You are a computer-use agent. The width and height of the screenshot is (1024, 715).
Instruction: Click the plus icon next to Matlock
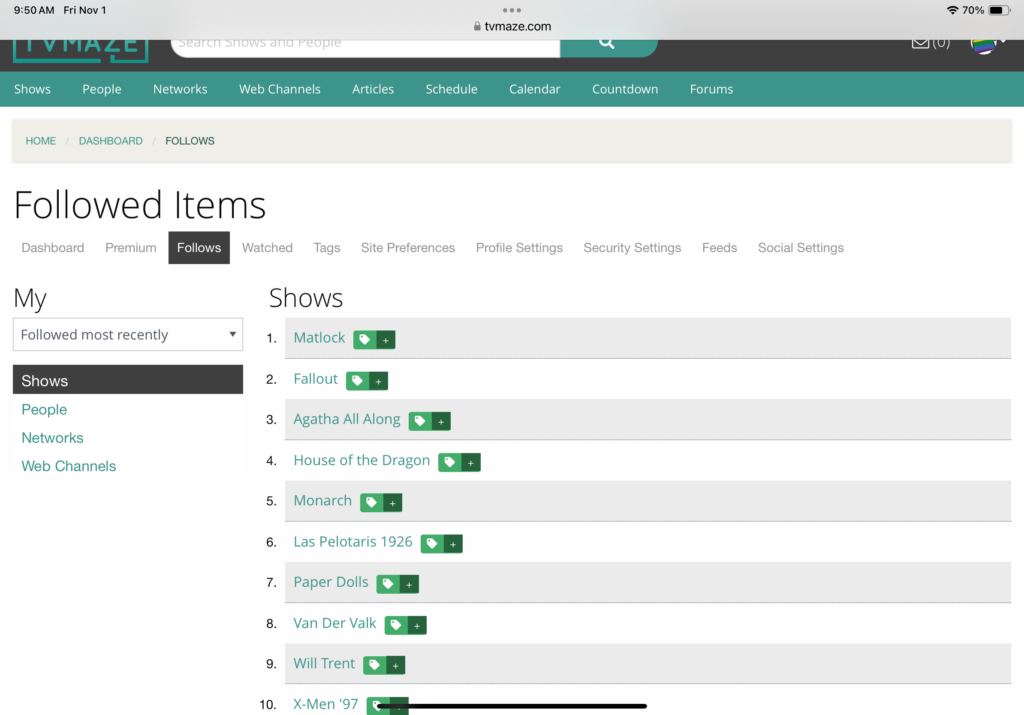coord(386,340)
